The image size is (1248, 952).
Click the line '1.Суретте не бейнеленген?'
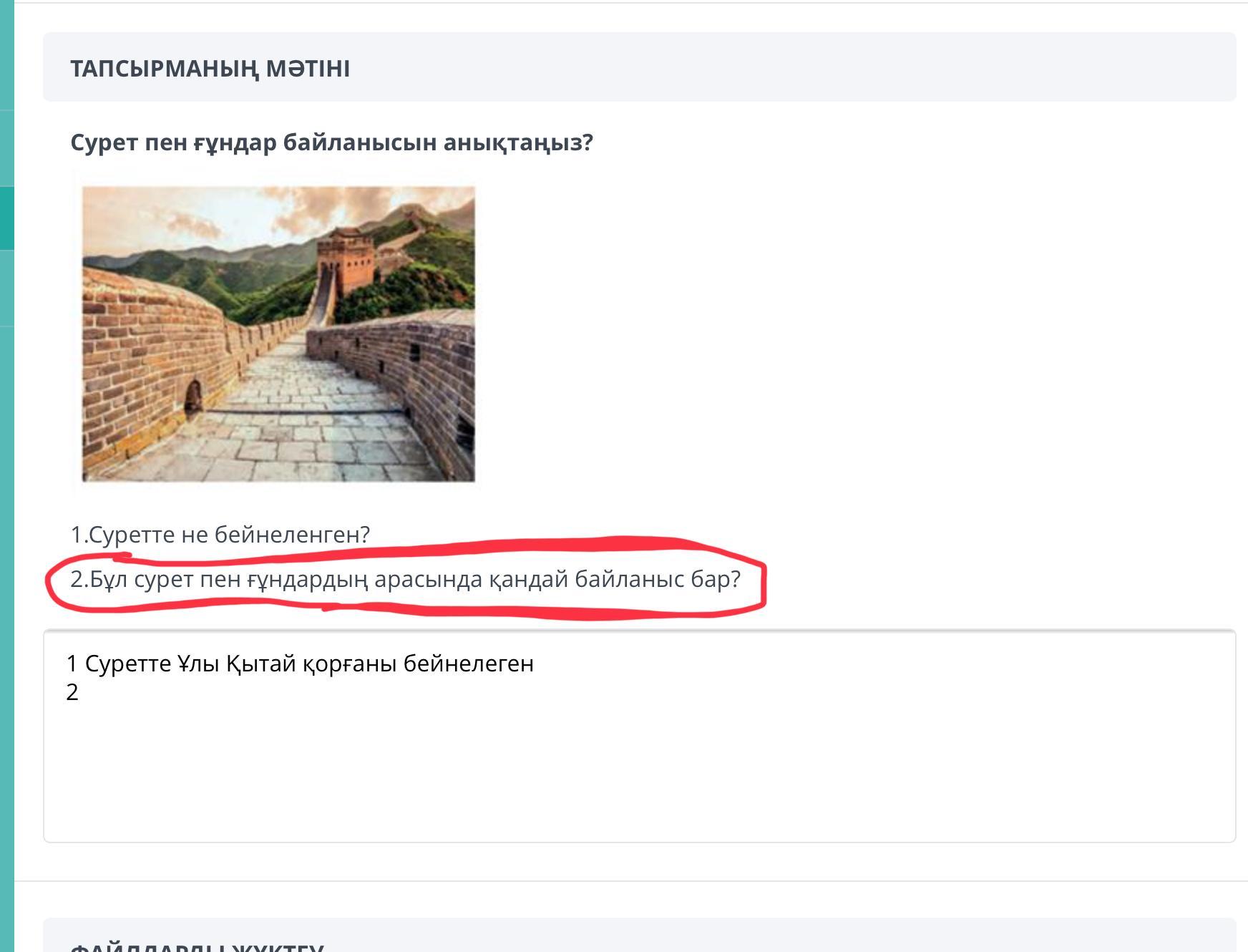pyautogui.click(x=220, y=534)
